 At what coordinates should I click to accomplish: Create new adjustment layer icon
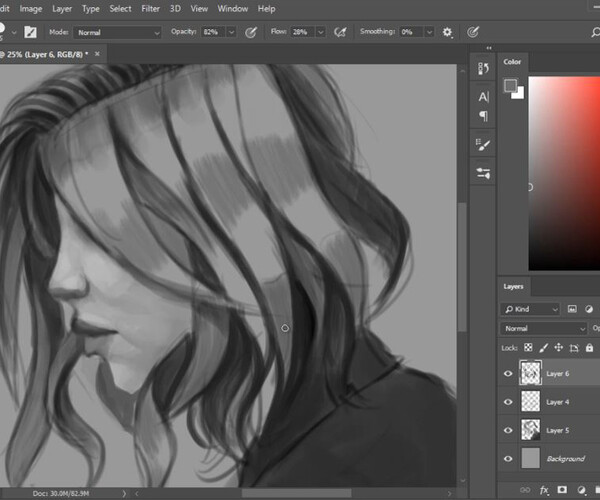click(x=581, y=490)
